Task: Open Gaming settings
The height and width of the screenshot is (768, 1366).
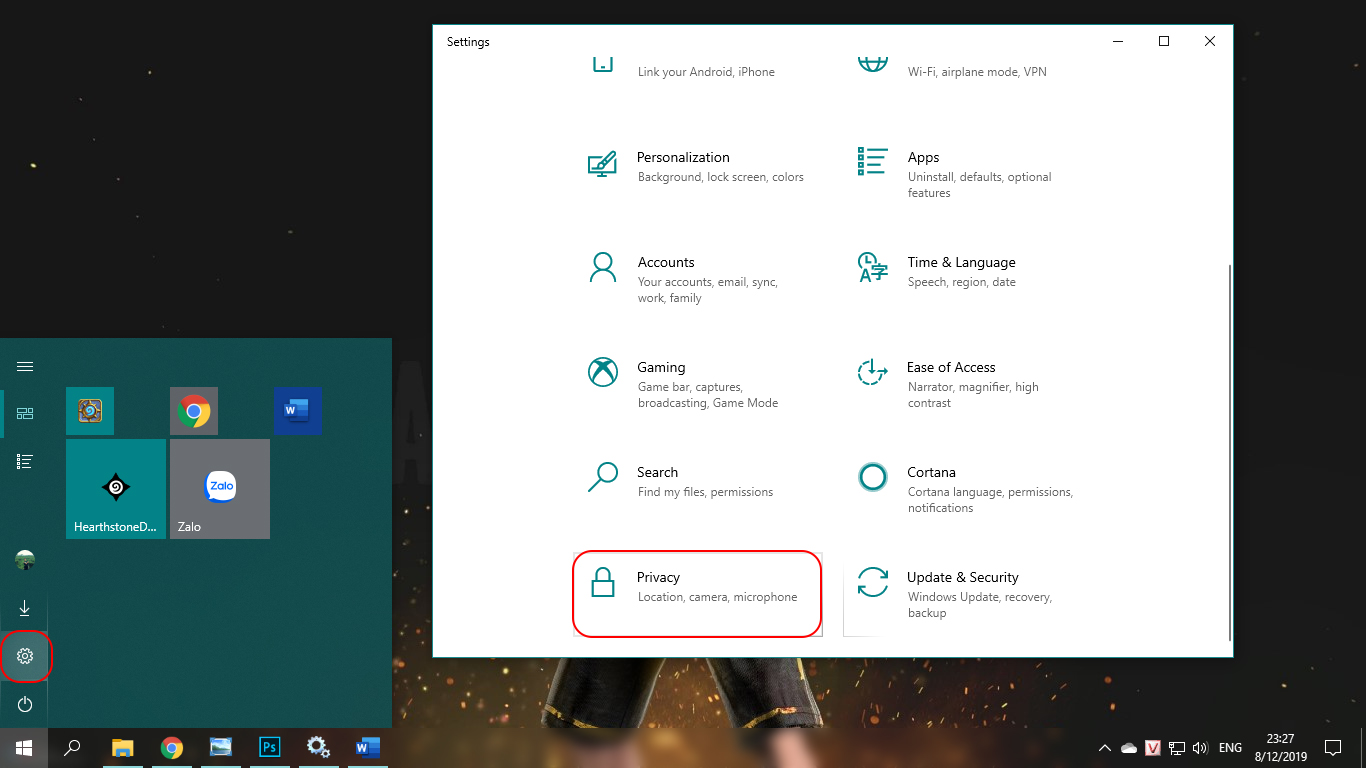Action: pos(697,384)
